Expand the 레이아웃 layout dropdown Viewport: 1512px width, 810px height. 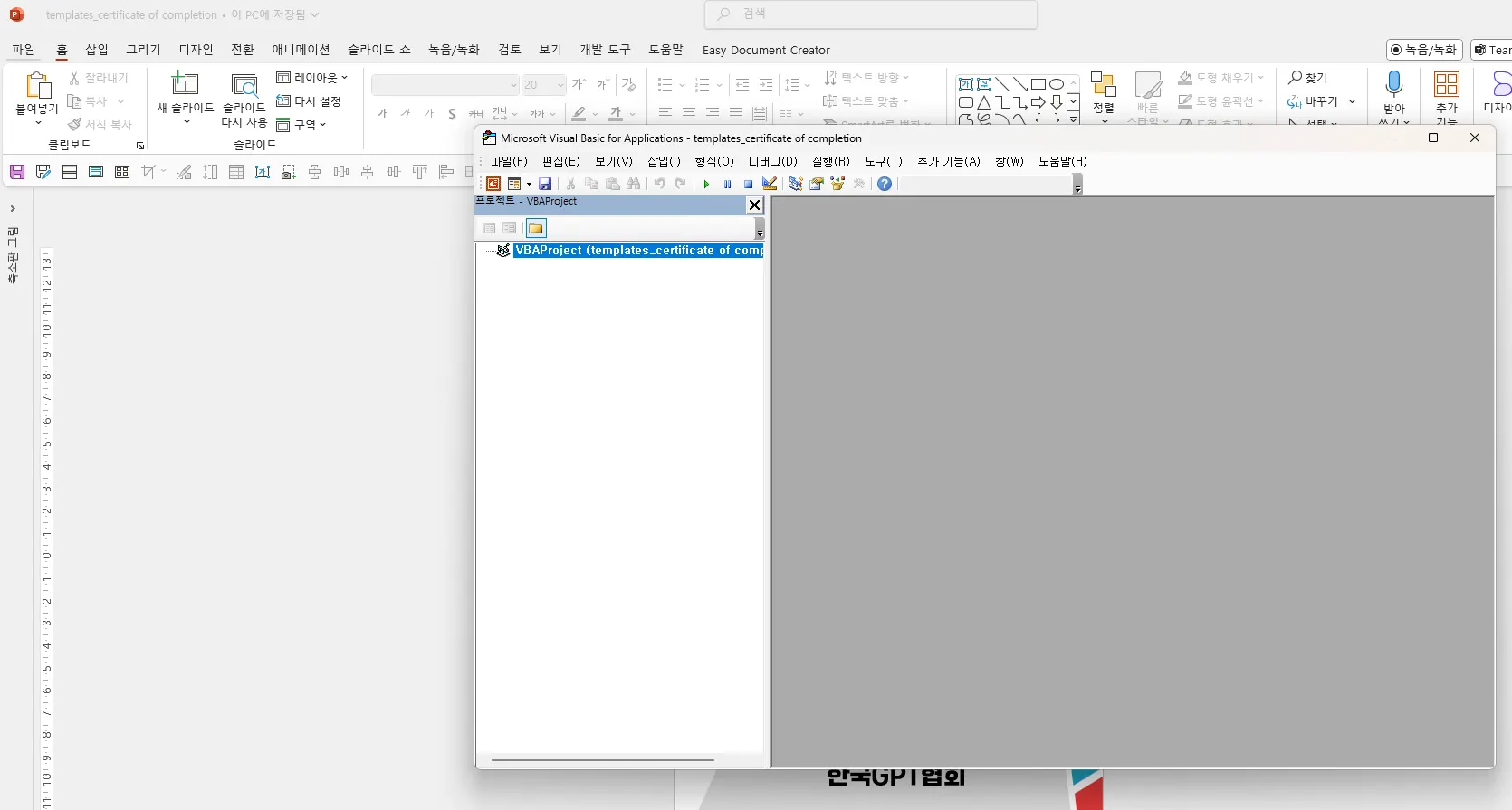pyautogui.click(x=312, y=78)
